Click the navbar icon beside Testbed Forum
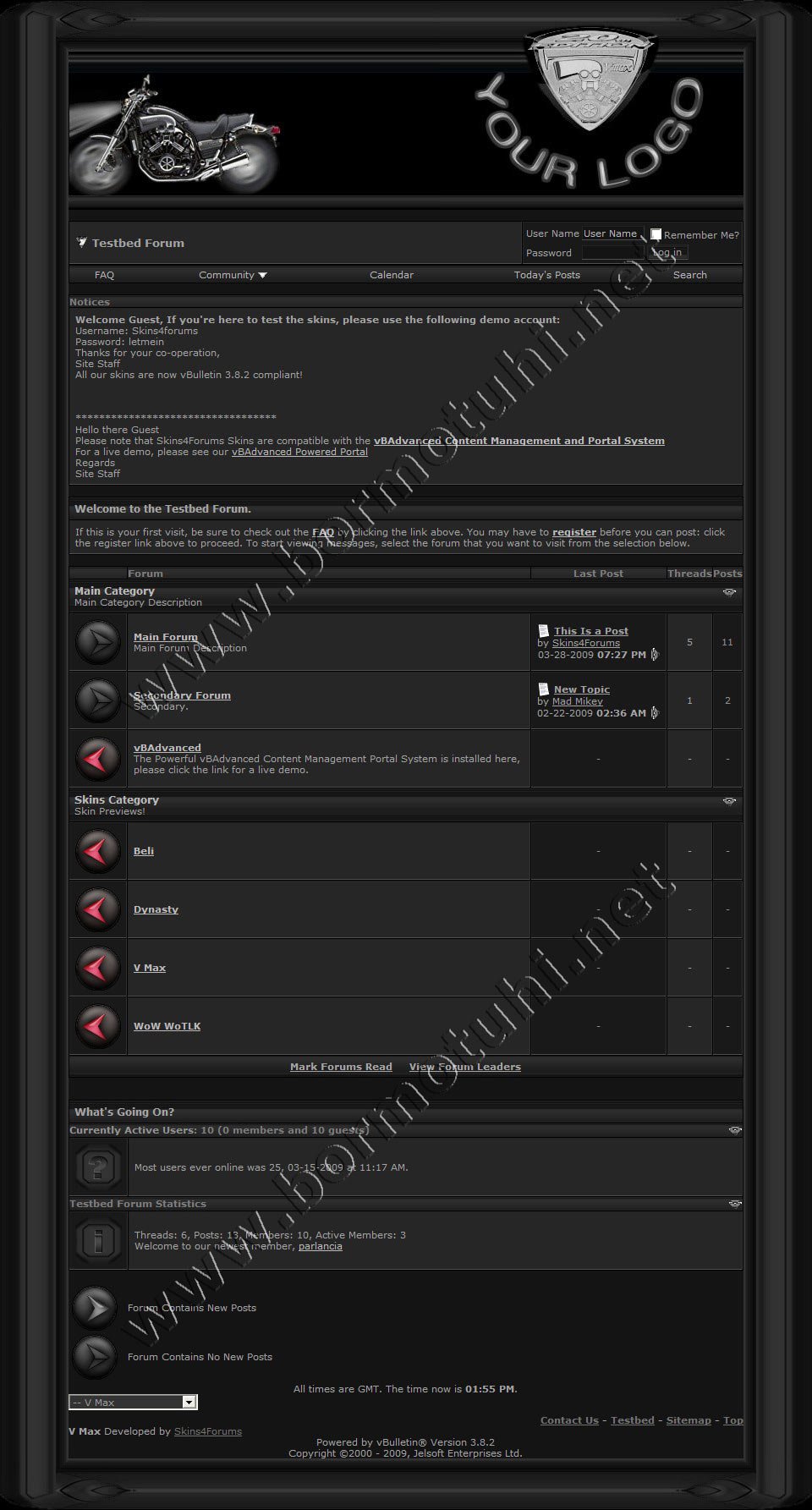 point(81,243)
